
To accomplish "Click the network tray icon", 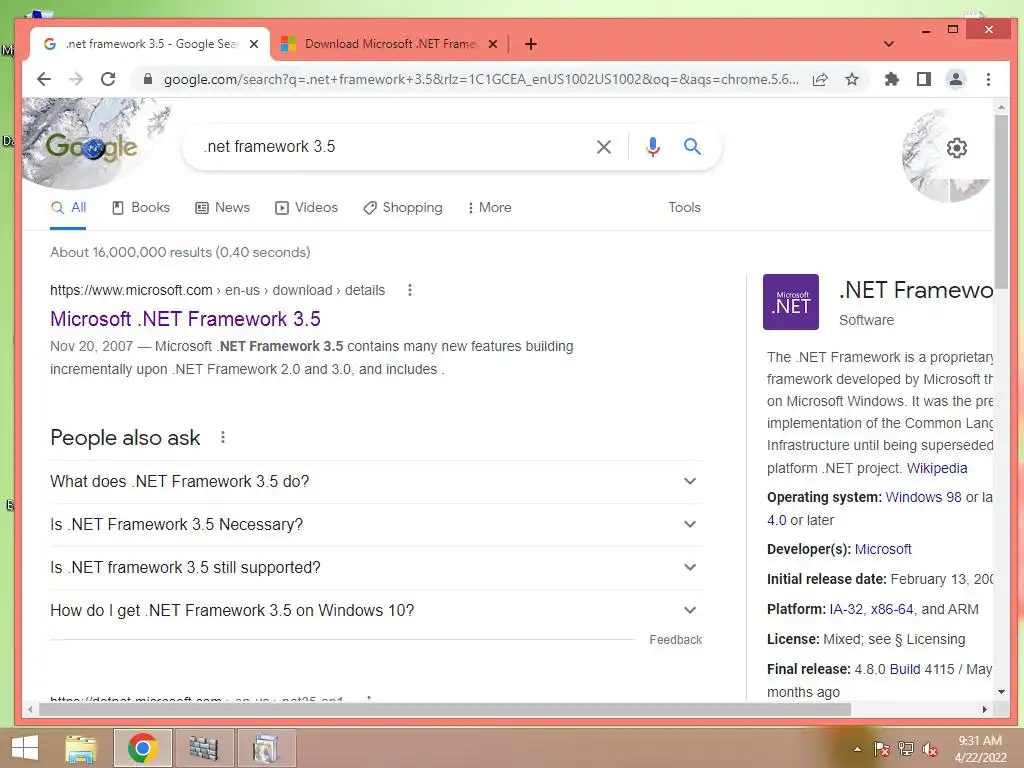I will 906,749.
